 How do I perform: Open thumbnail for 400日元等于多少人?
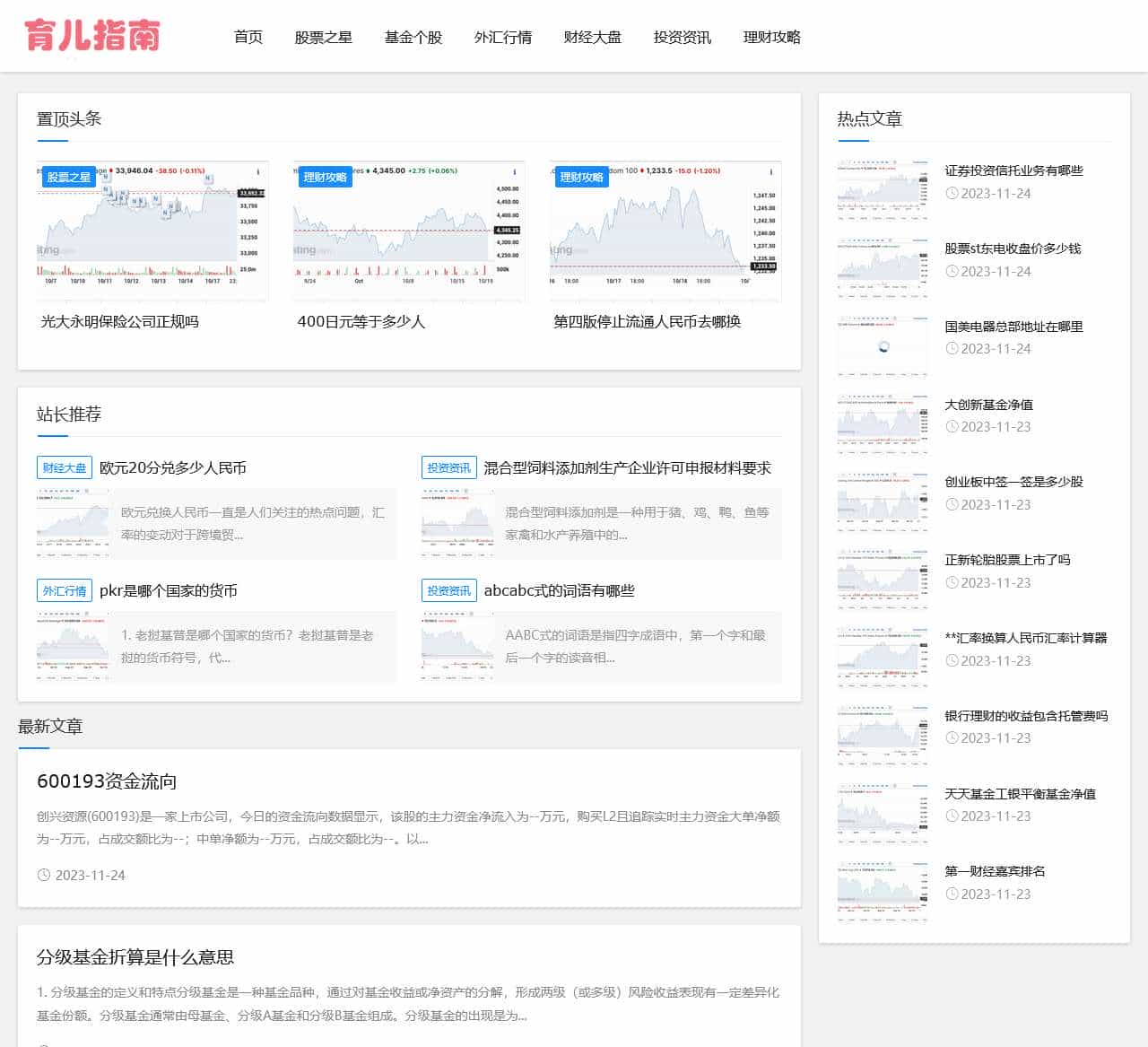[x=409, y=231]
